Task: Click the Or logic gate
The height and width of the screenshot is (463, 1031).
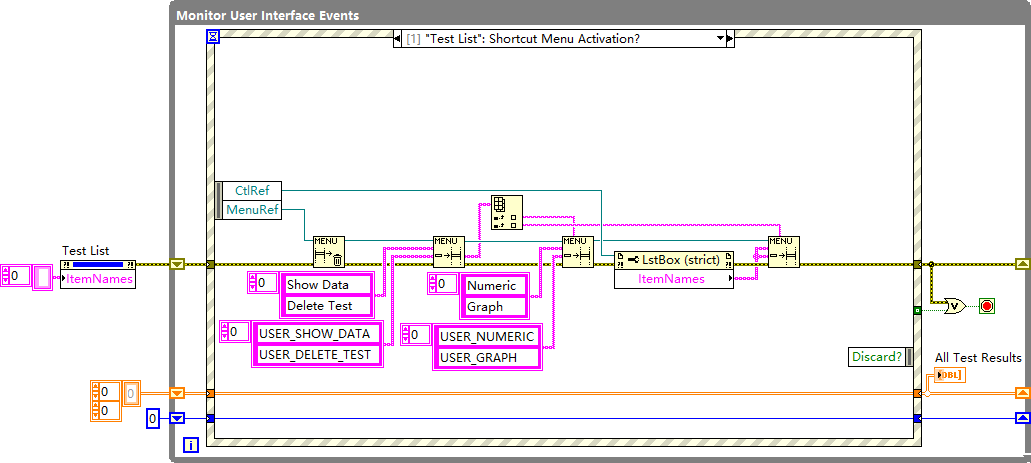Action: [x=955, y=306]
